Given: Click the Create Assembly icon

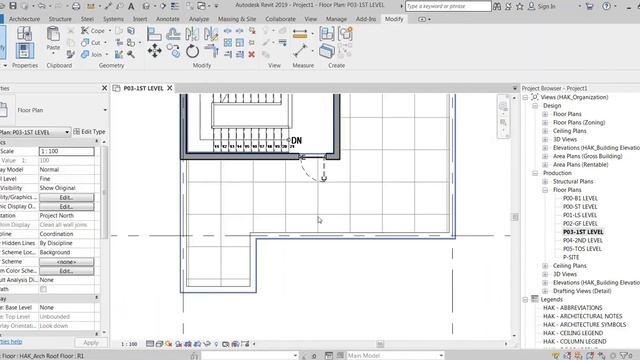Looking at the screenshot, I should [327, 33].
